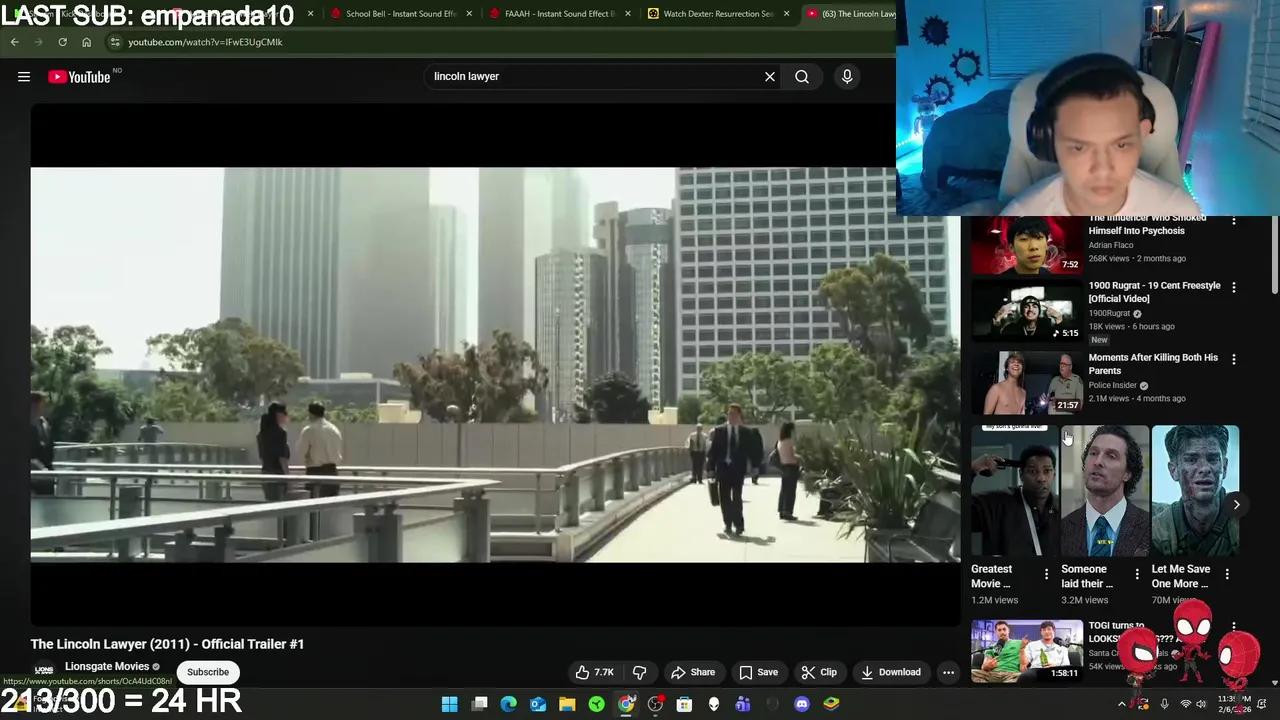
Task: Open Microsoft Store from taskbar
Action: point(684,704)
